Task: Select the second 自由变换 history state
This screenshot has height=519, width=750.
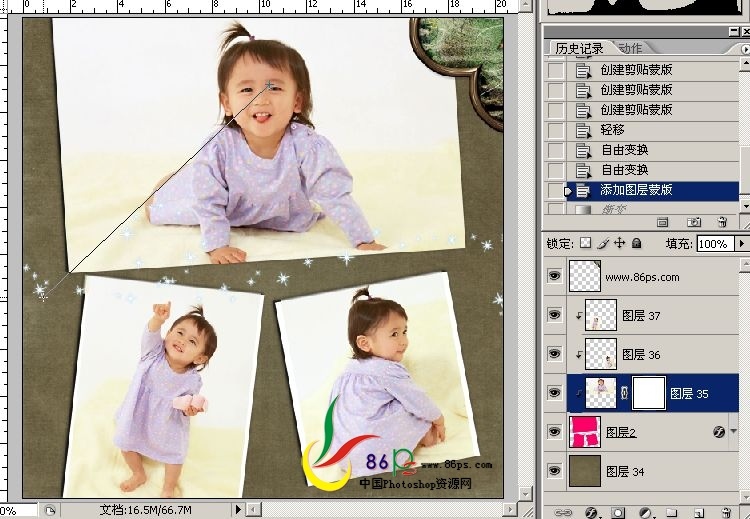Action: 653,170
